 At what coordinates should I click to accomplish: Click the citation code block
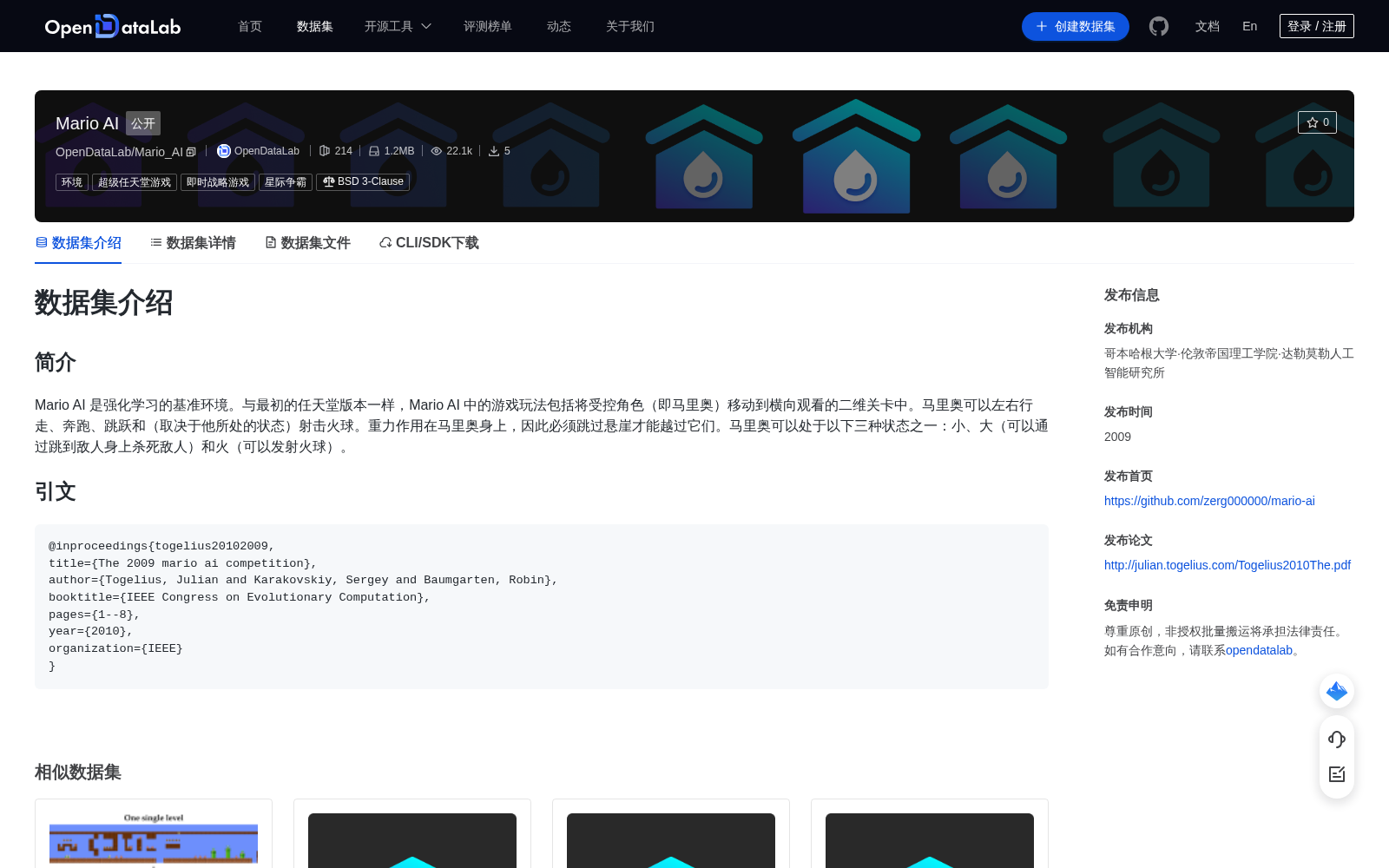pos(542,607)
